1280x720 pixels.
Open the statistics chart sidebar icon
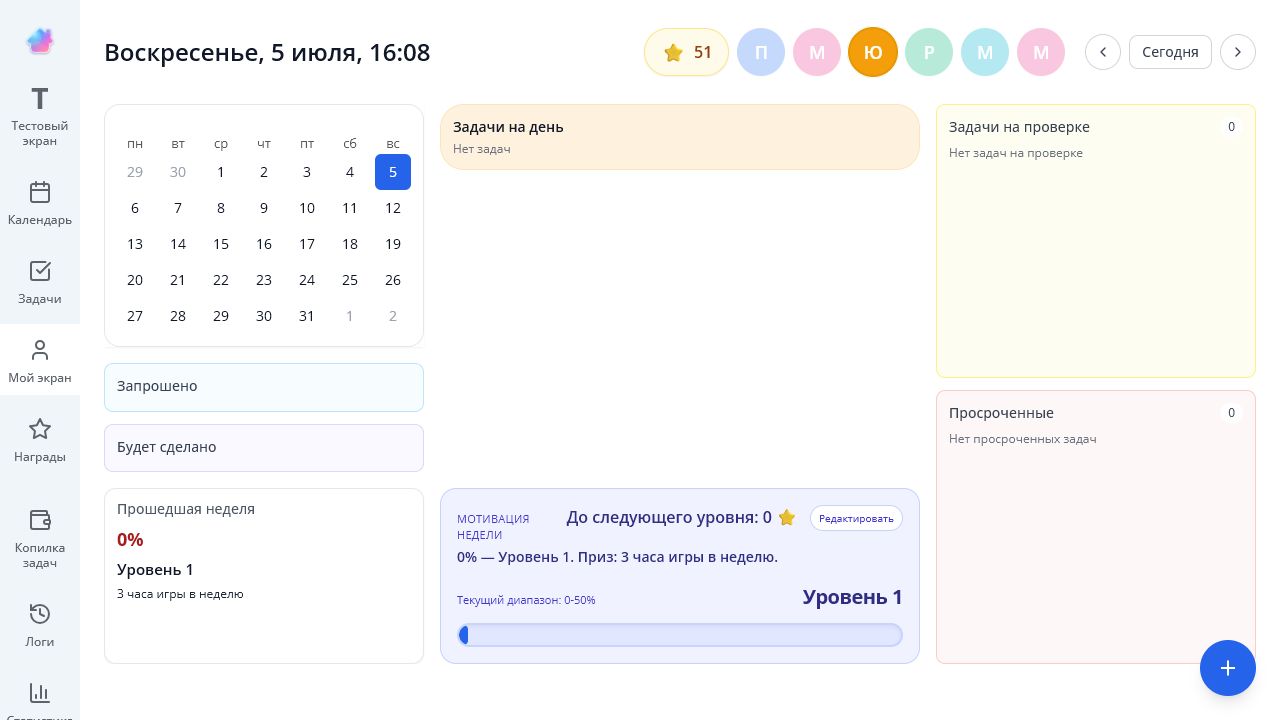[x=40, y=693]
